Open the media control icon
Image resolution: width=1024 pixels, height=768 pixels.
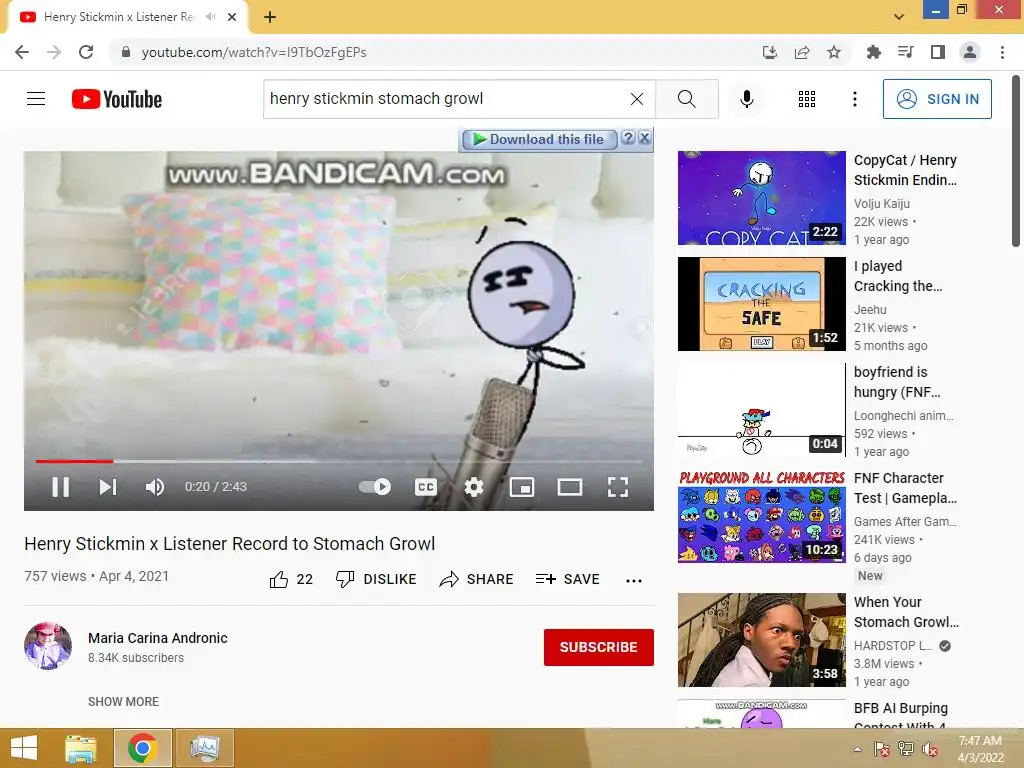click(905, 52)
